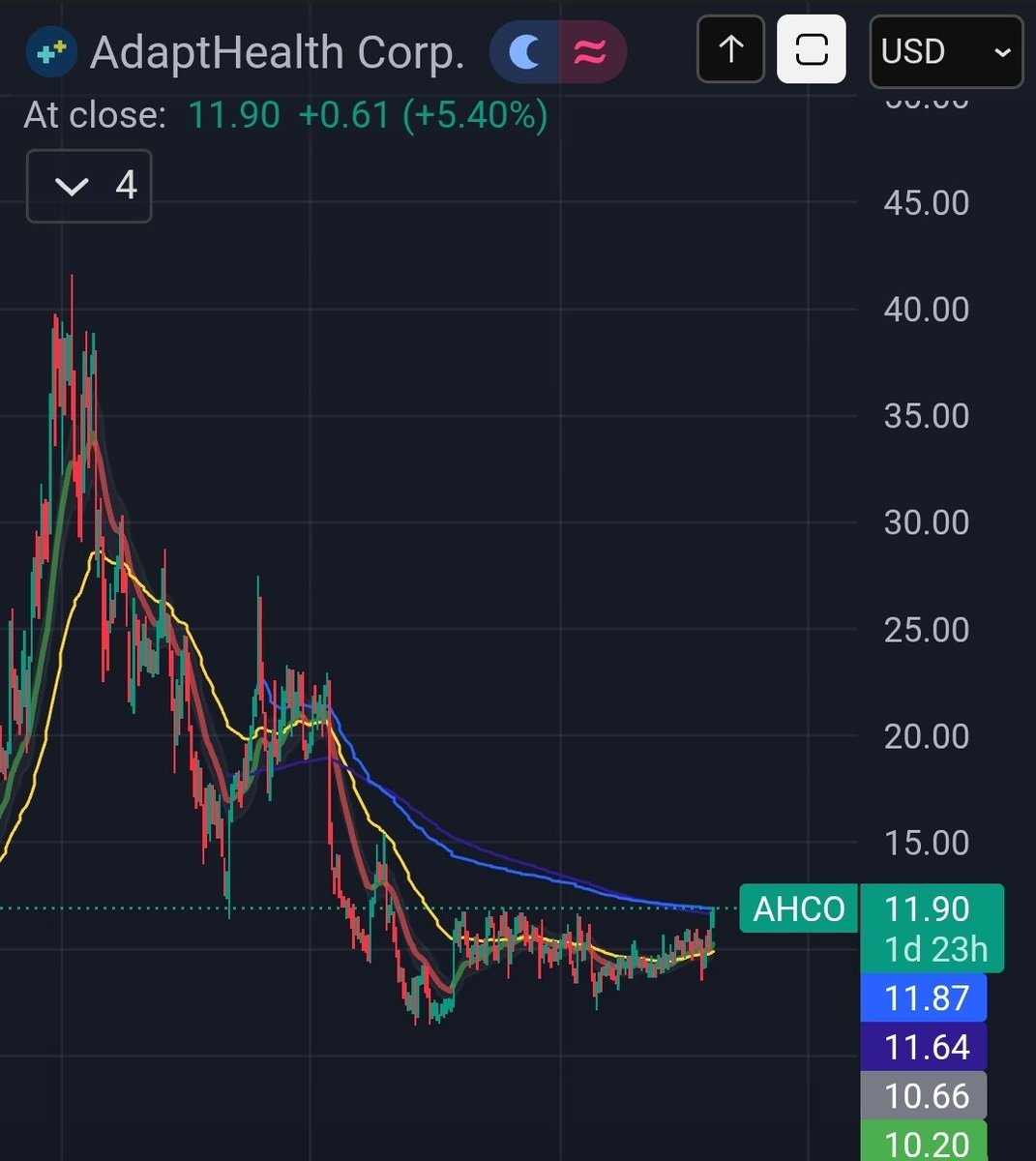Click the 1d 23h countdown label

click(935, 950)
